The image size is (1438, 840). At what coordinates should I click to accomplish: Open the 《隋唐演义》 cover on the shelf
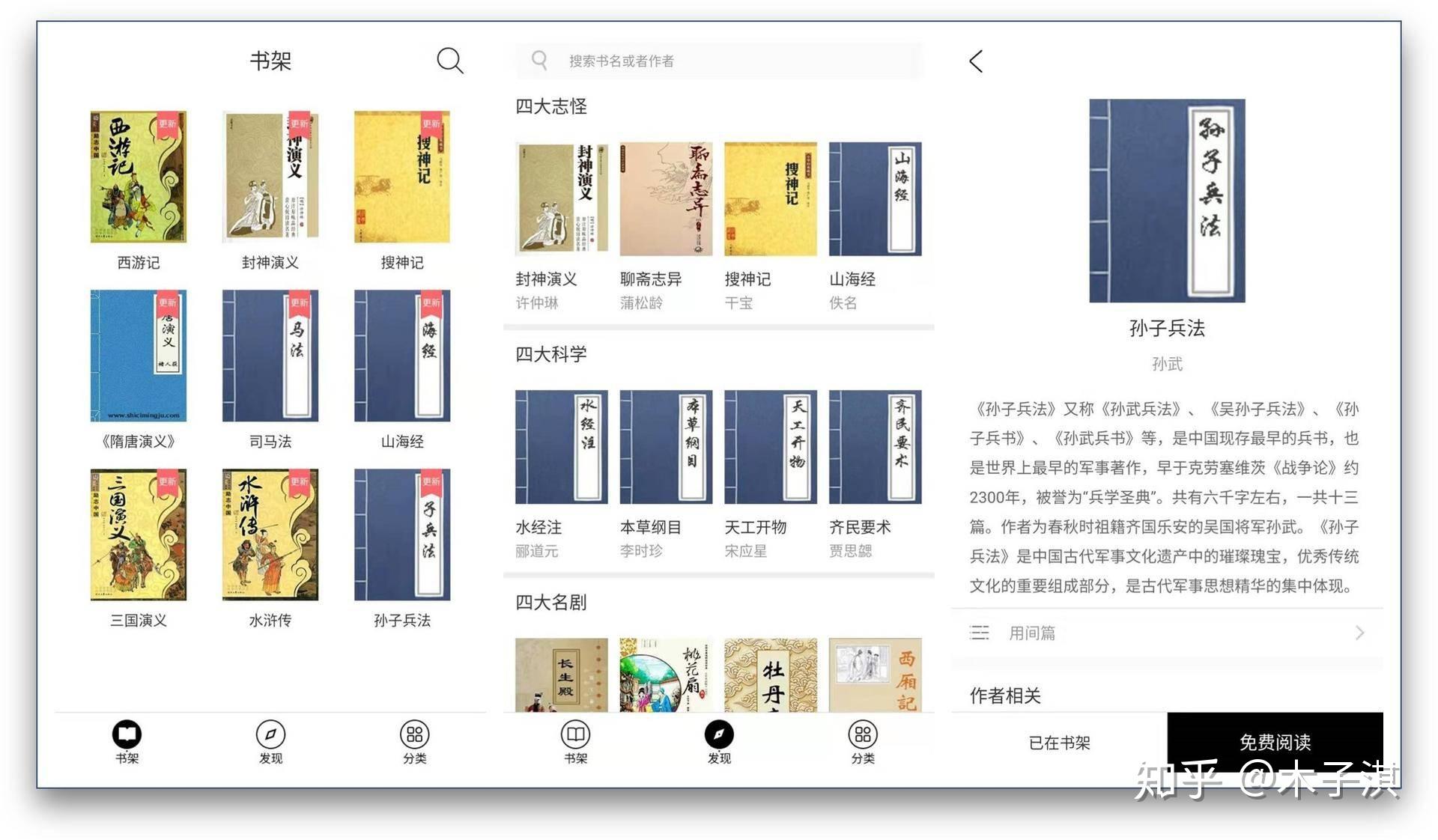[139, 356]
